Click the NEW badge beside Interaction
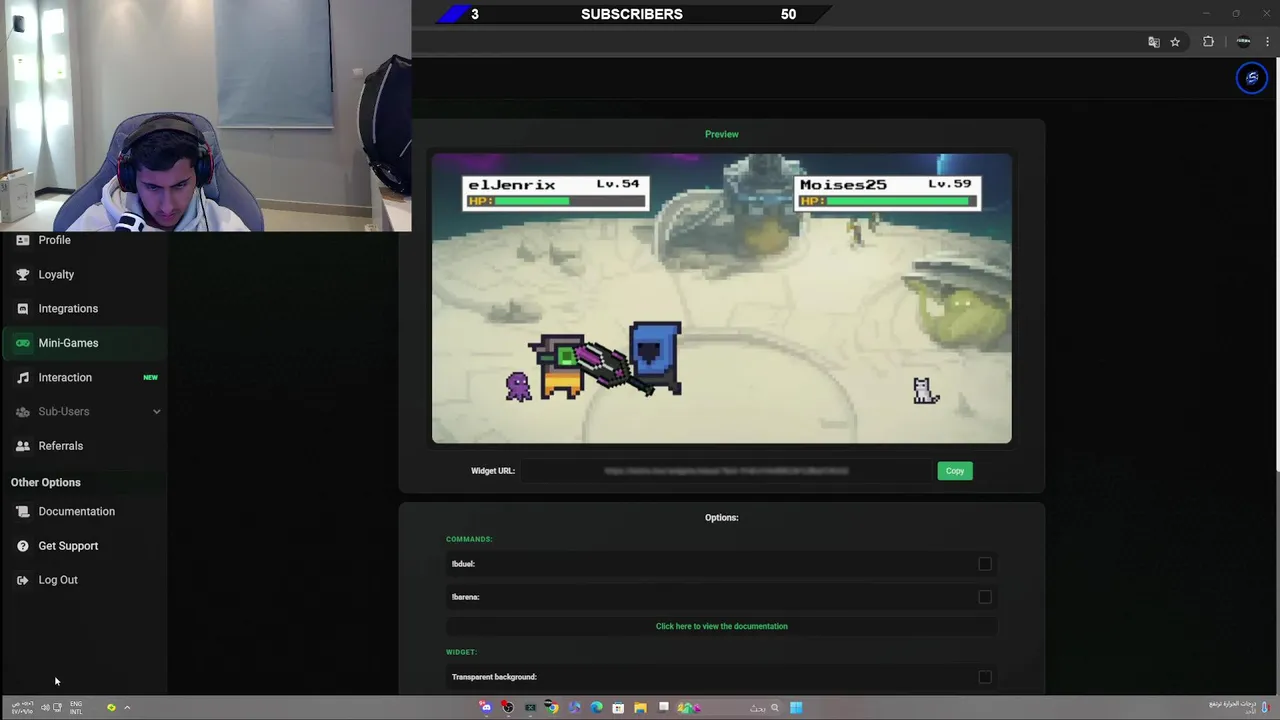This screenshot has width=1280, height=720. click(x=150, y=377)
